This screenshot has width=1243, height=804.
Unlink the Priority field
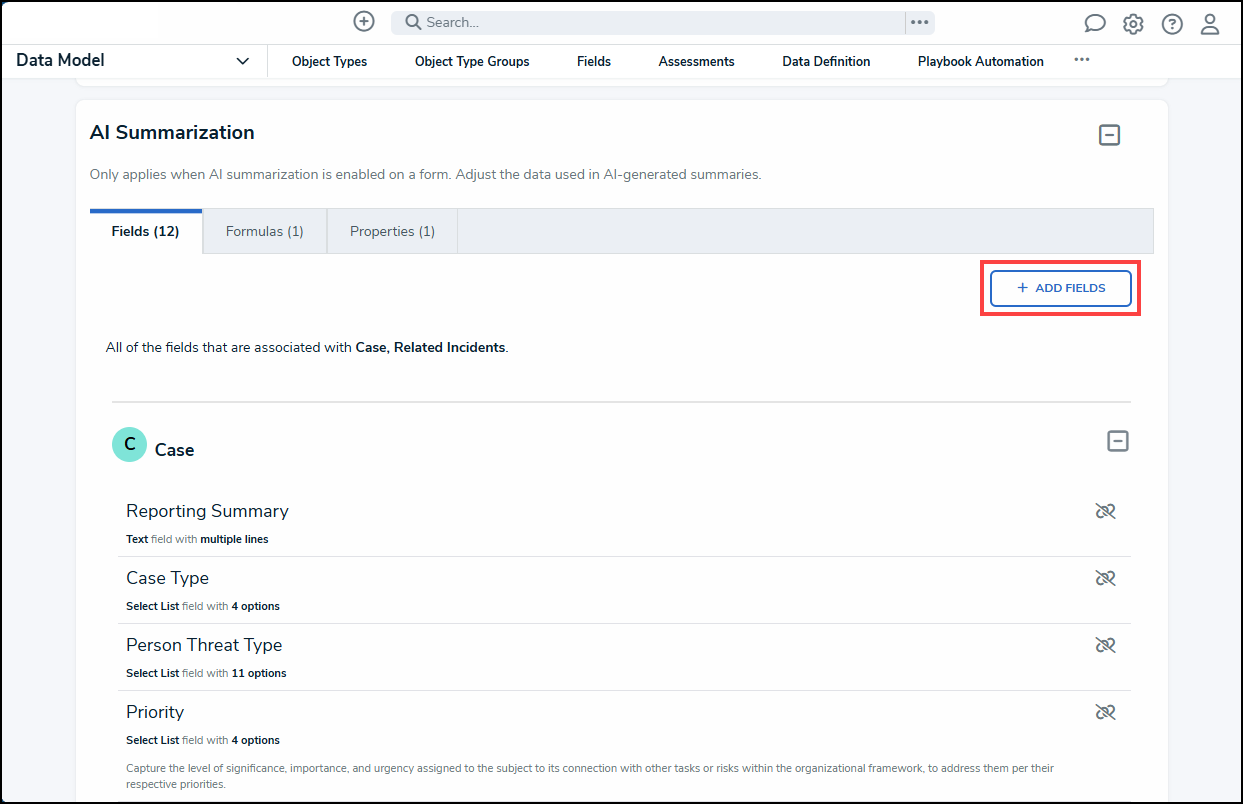(x=1105, y=712)
